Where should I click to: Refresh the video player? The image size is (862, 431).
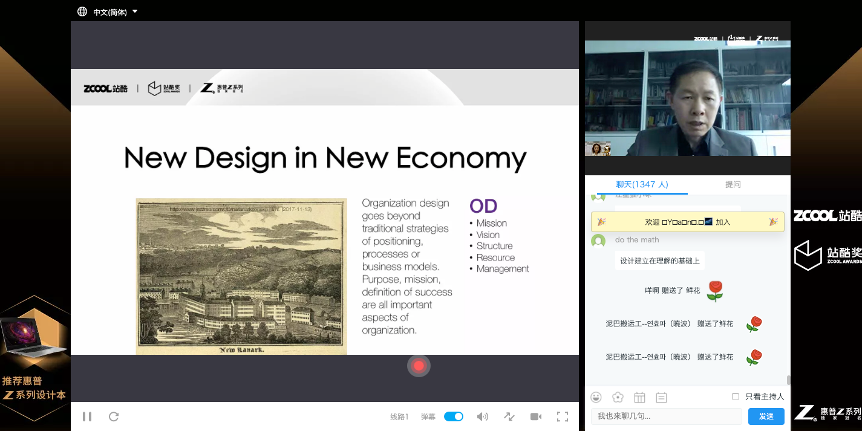click(114, 416)
